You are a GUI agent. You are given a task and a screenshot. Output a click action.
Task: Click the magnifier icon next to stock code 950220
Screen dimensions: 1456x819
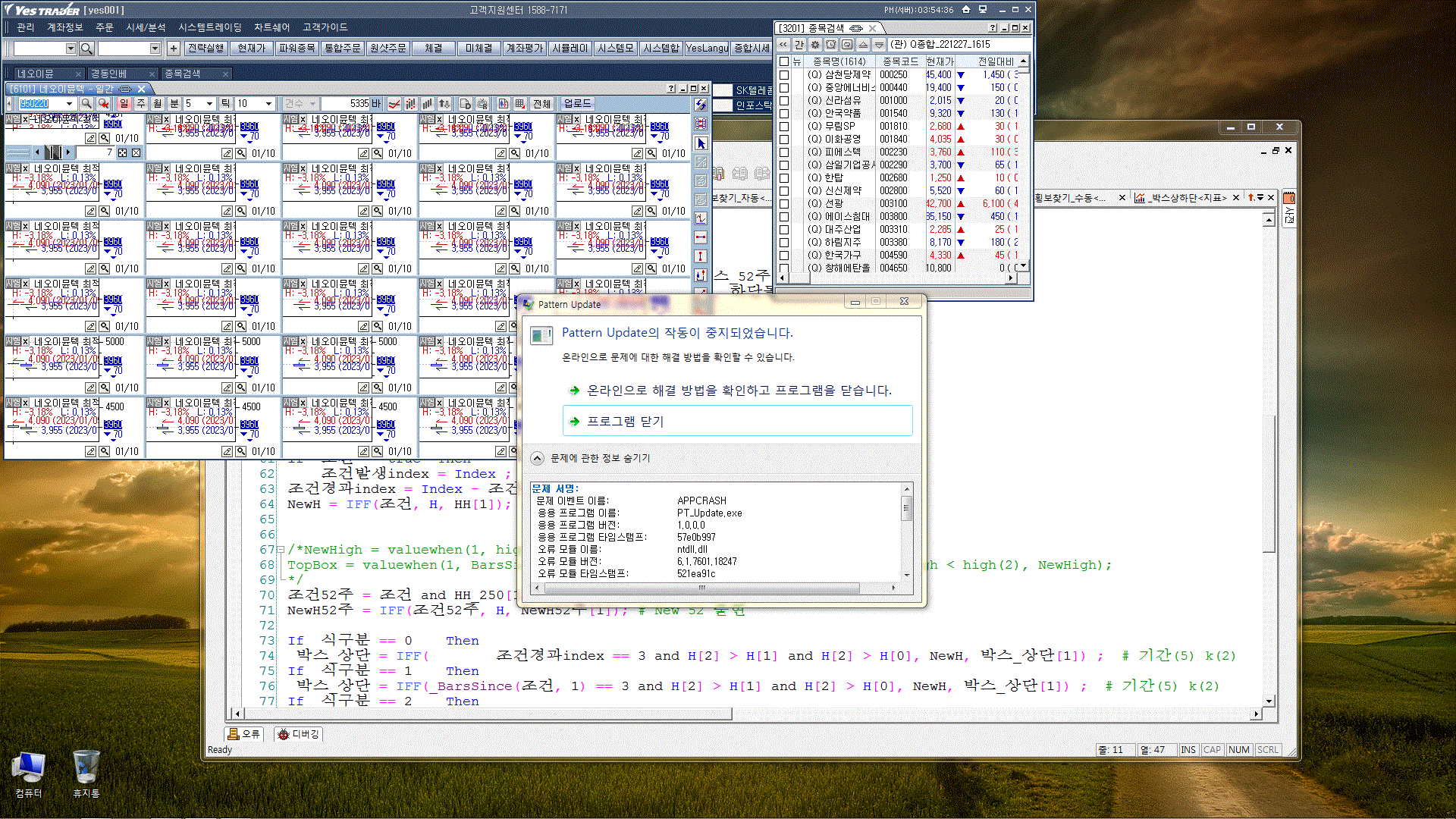point(86,104)
